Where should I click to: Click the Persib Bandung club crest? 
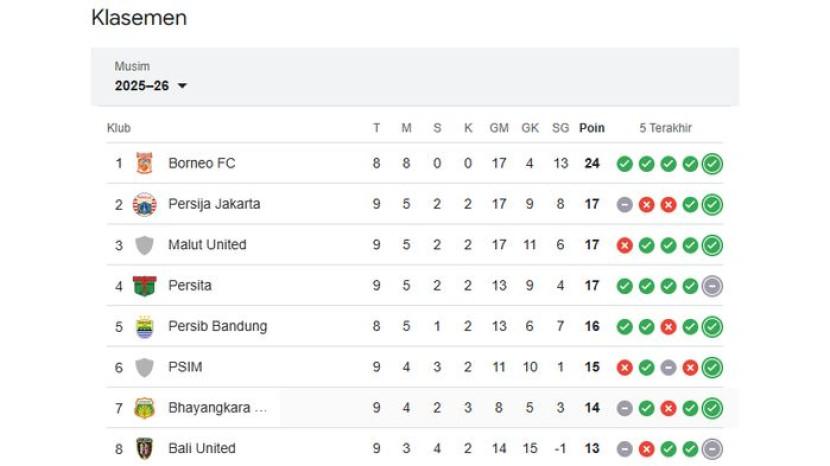145,326
